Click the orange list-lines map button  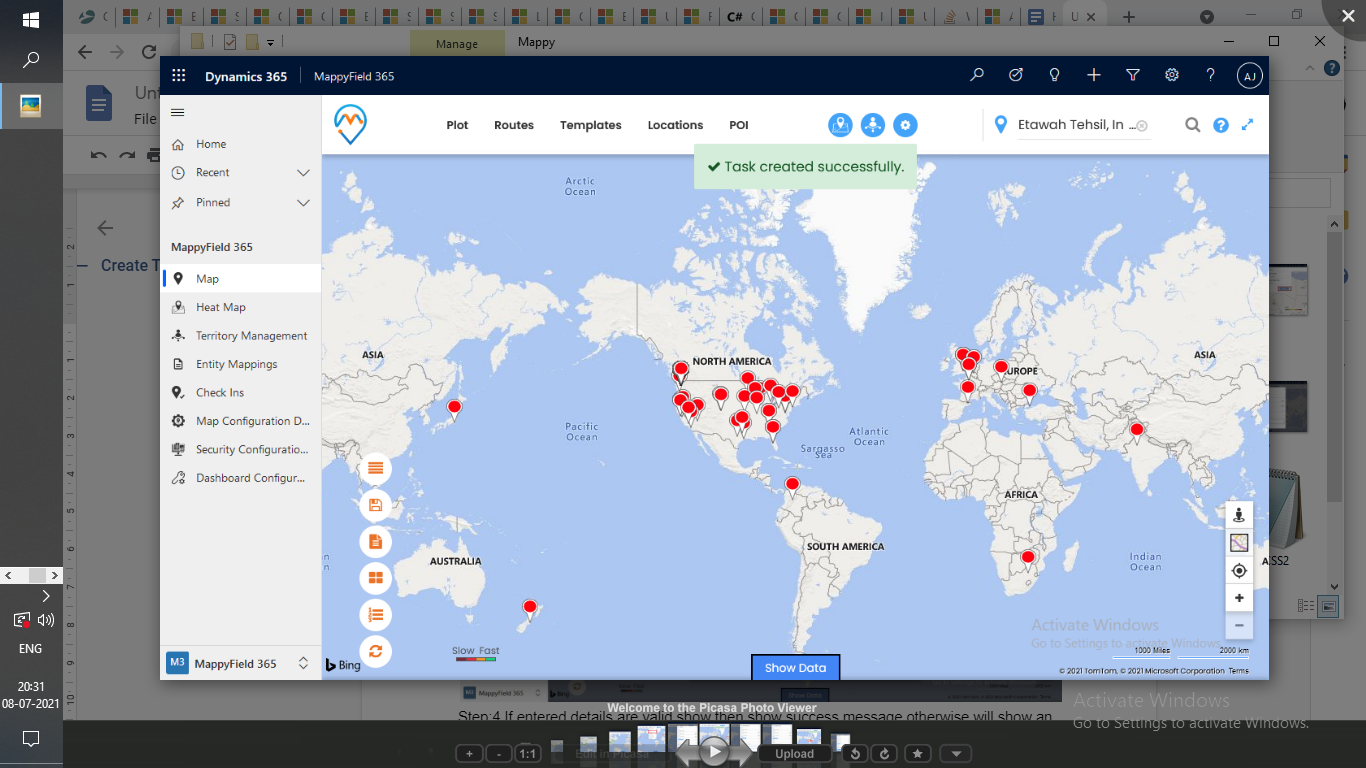coord(375,468)
